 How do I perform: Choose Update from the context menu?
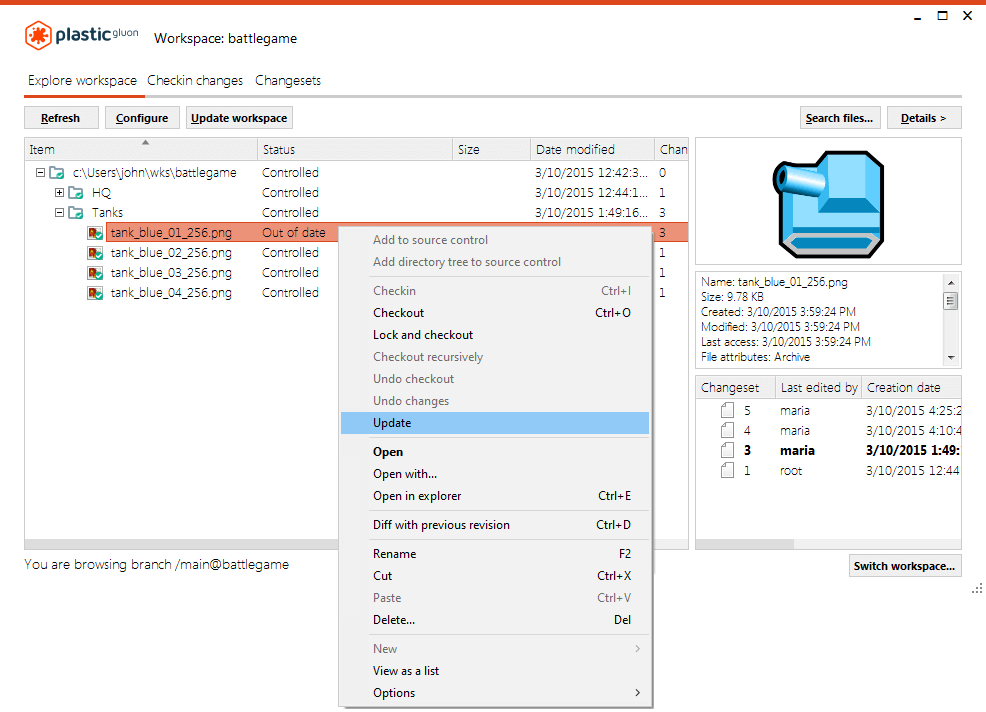pos(495,423)
